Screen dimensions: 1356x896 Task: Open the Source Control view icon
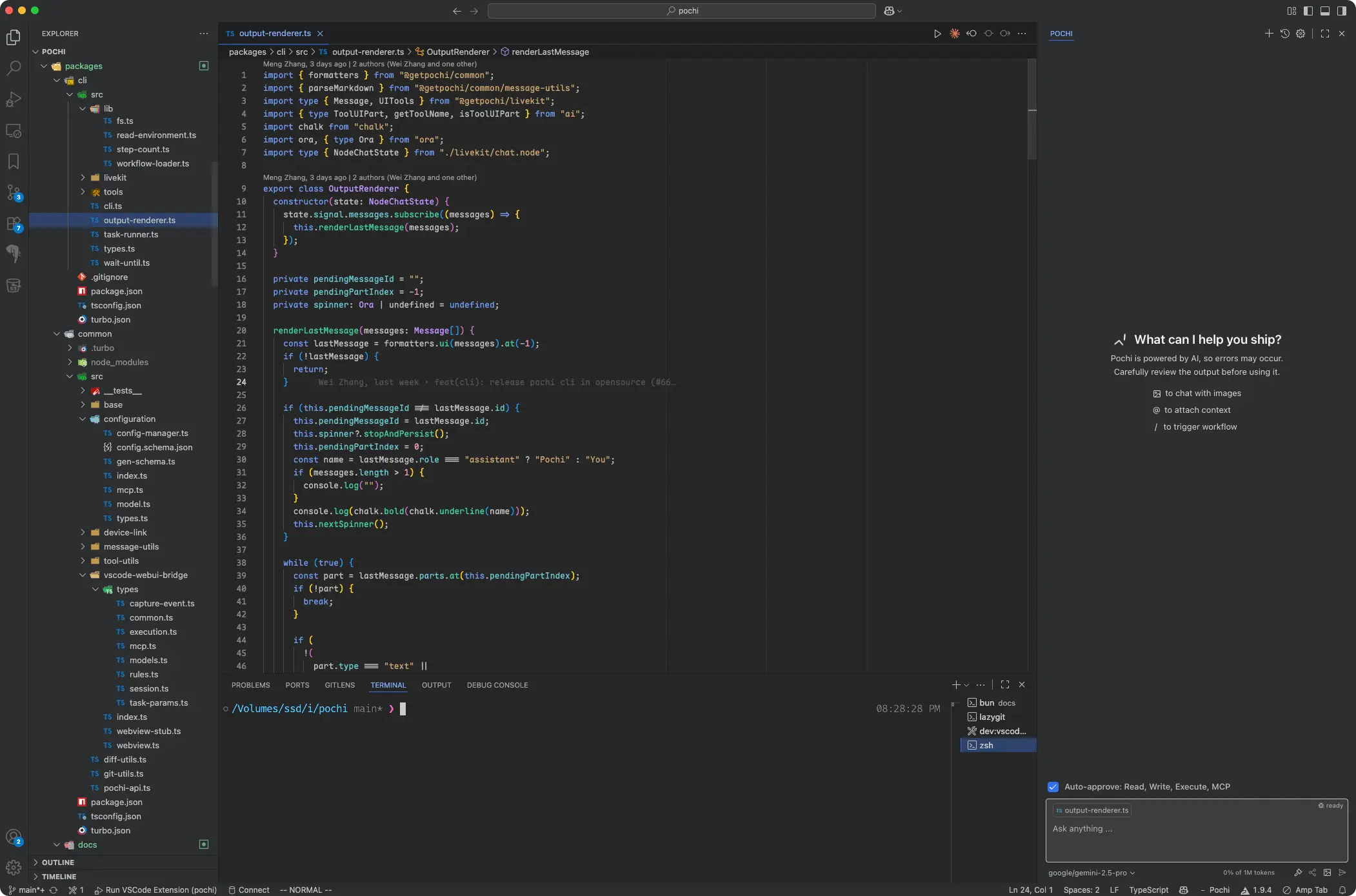click(x=14, y=192)
